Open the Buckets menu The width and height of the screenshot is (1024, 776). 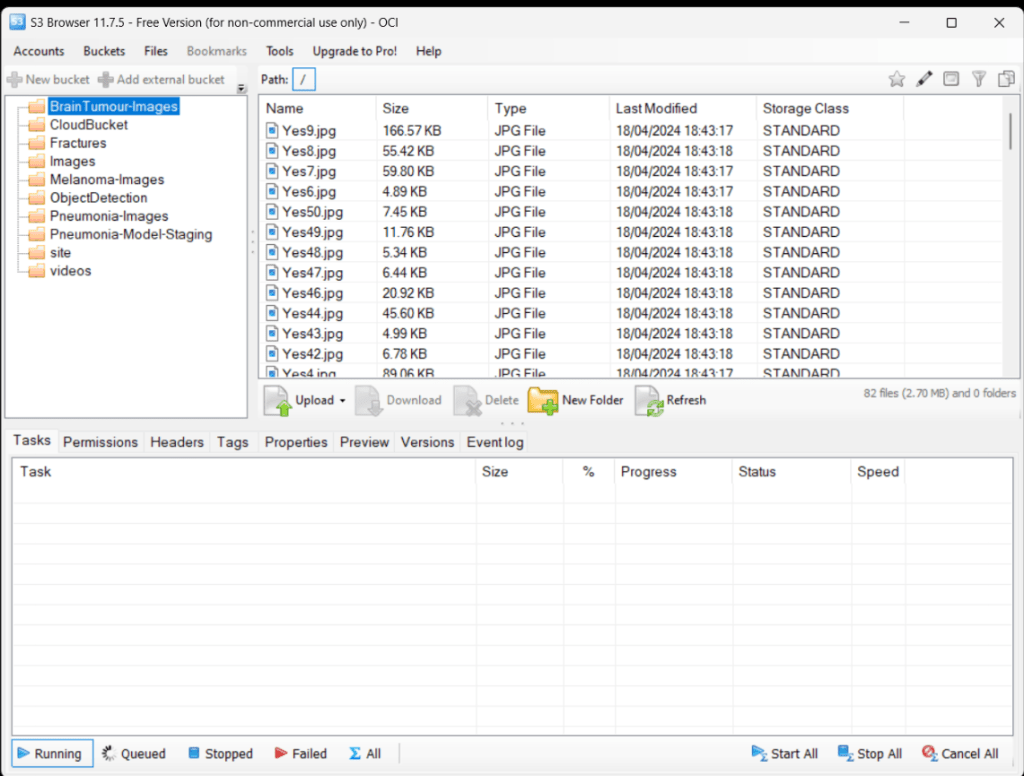(104, 51)
